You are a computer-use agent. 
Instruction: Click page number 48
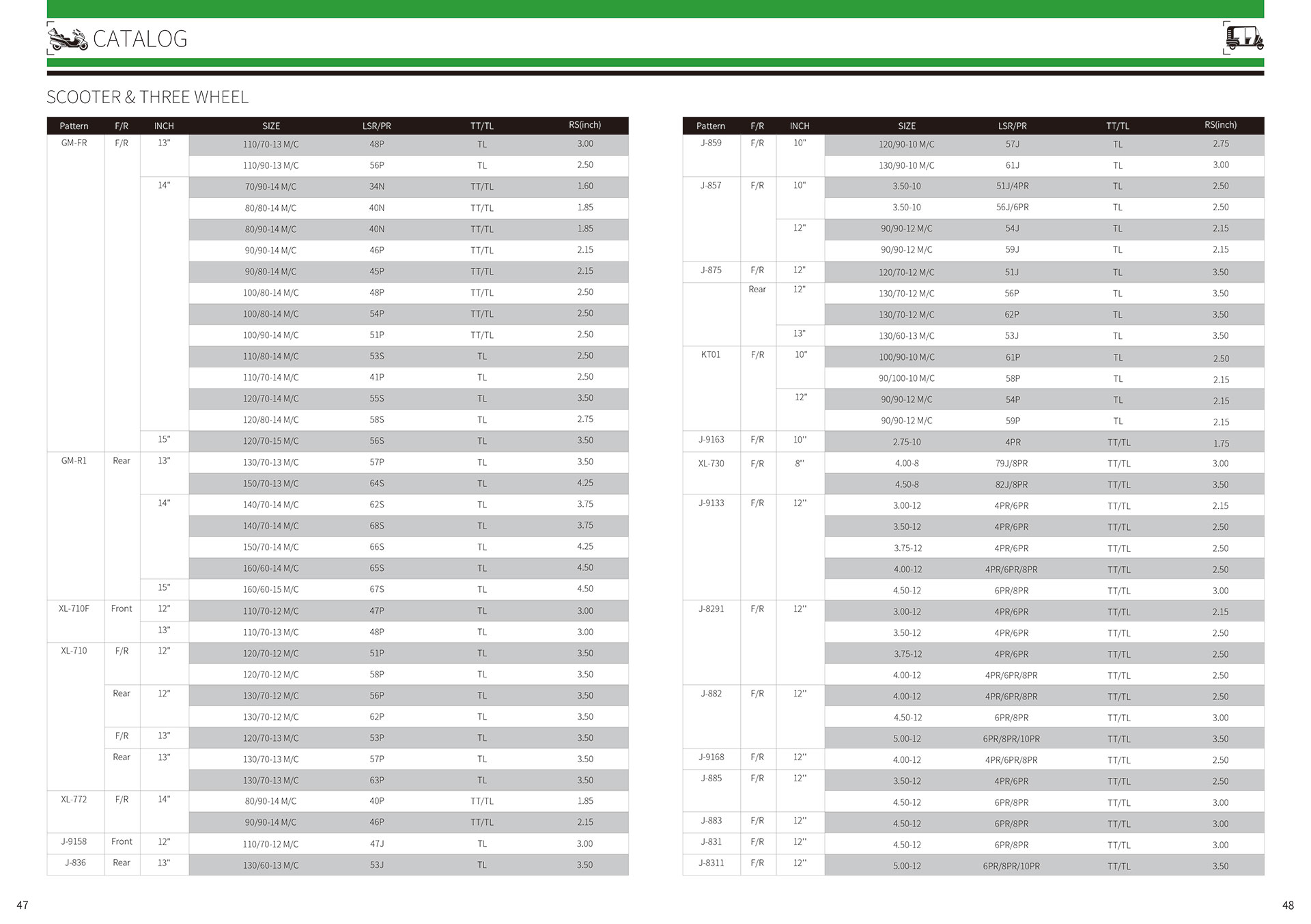coord(1288,906)
